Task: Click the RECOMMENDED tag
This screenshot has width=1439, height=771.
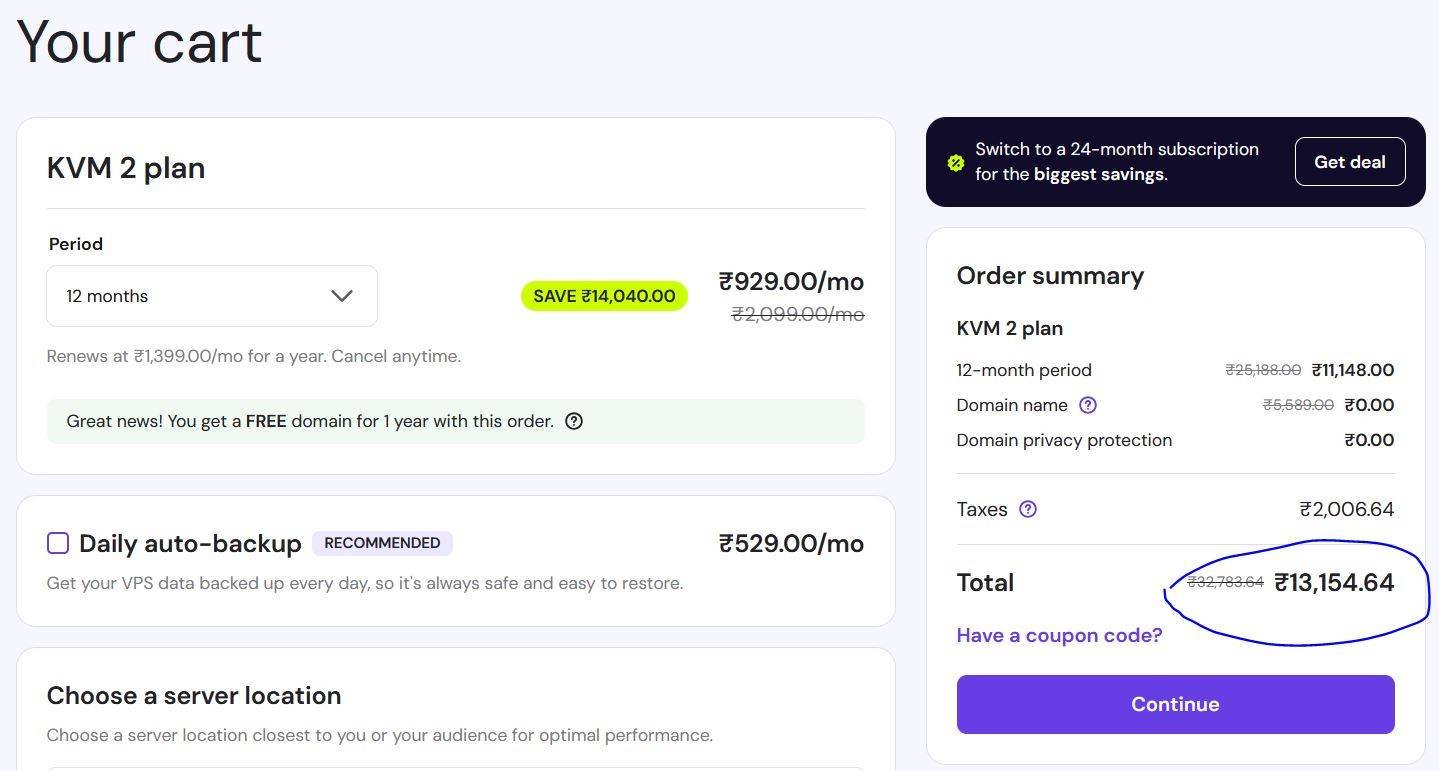Action: pyautogui.click(x=382, y=543)
